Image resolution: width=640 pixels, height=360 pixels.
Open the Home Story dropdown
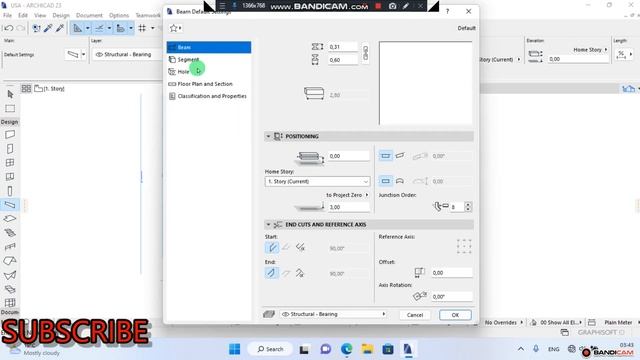317,182
